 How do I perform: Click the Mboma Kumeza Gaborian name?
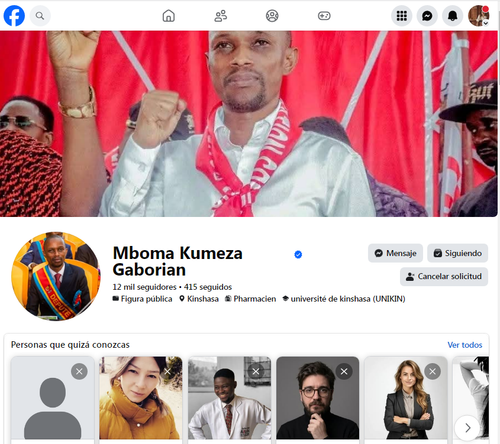pyautogui.click(x=178, y=261)
